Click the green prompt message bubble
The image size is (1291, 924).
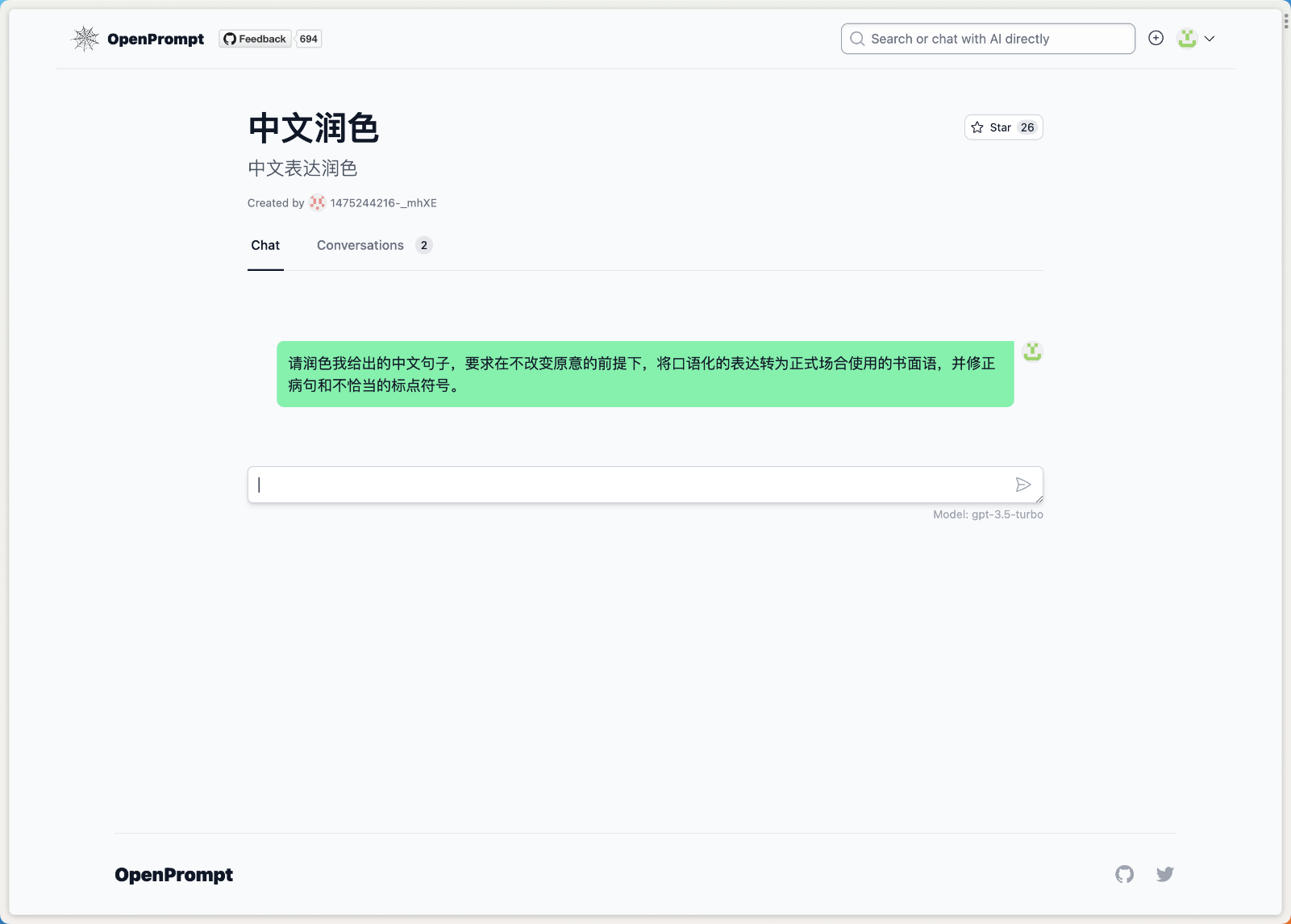coord(644,374)
